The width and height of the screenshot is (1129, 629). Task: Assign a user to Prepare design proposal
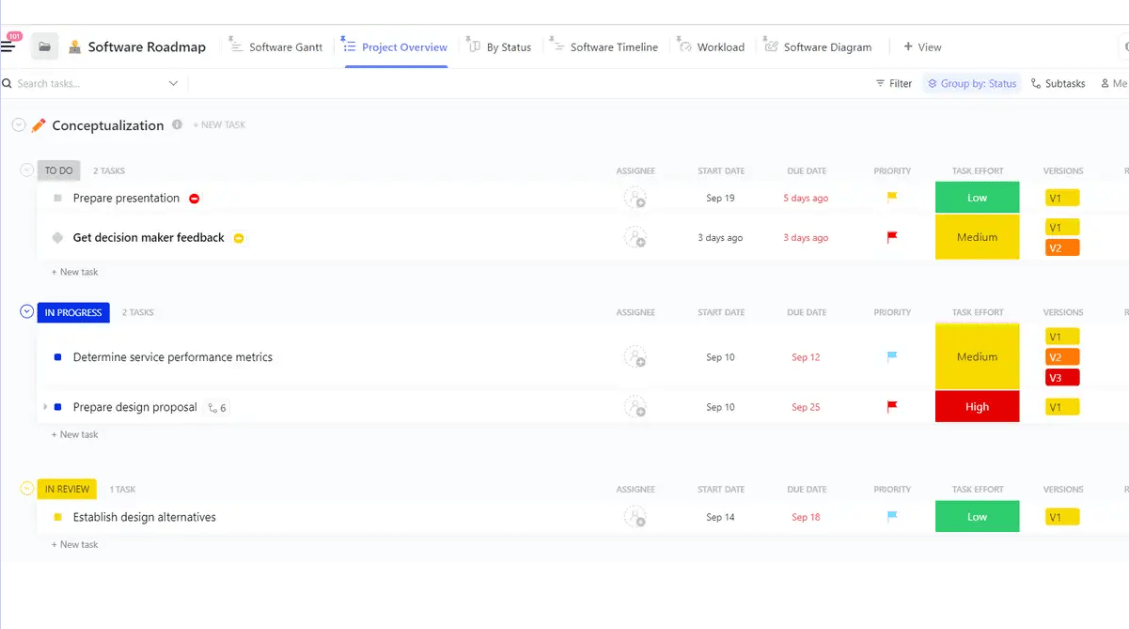tap(635, 407)
